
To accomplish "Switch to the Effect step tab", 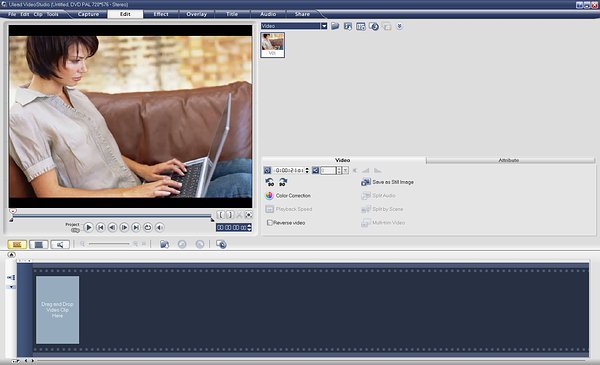I will pos(161,14).
